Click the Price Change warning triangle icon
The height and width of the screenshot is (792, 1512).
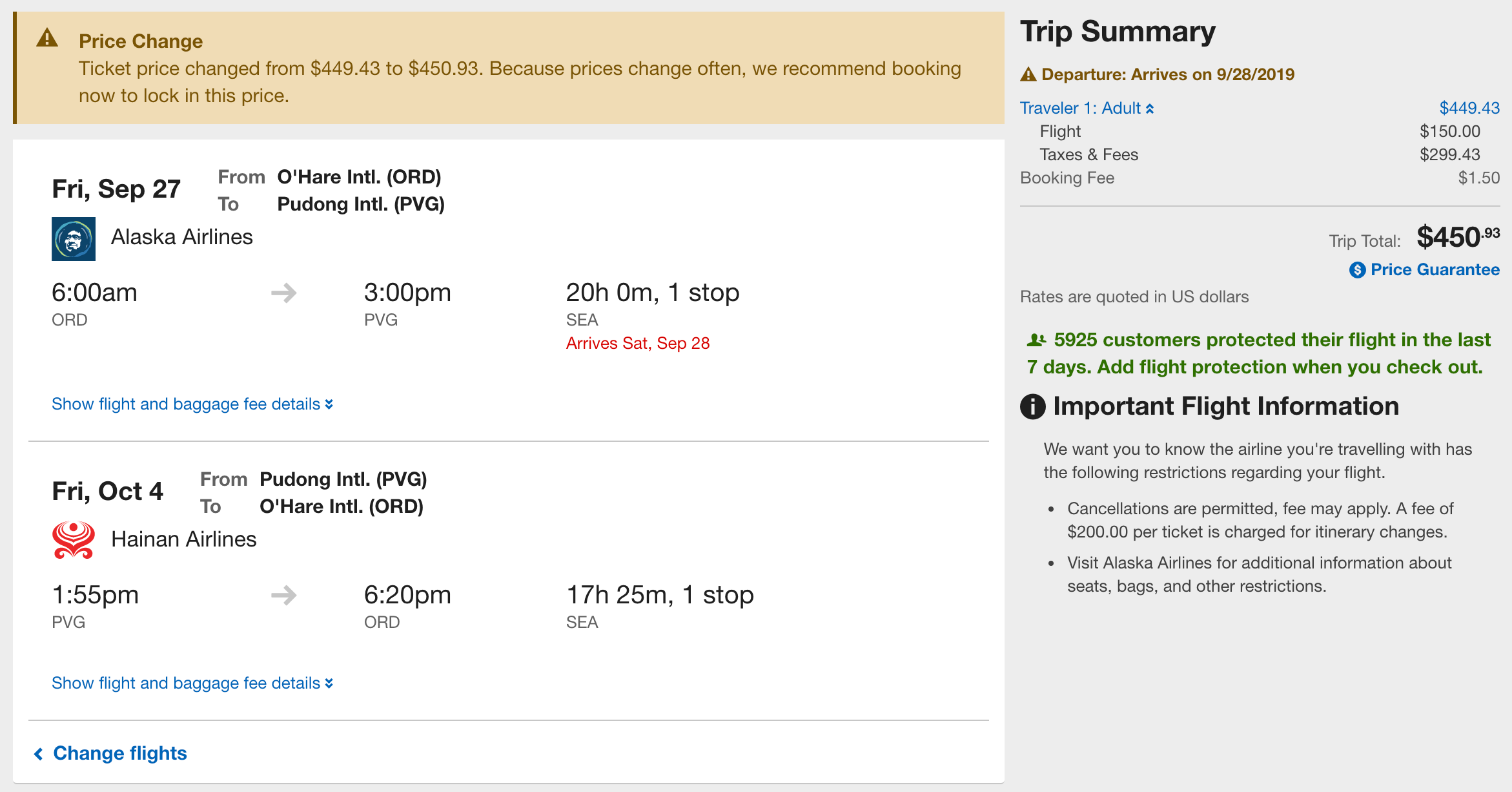coord(47,38)
